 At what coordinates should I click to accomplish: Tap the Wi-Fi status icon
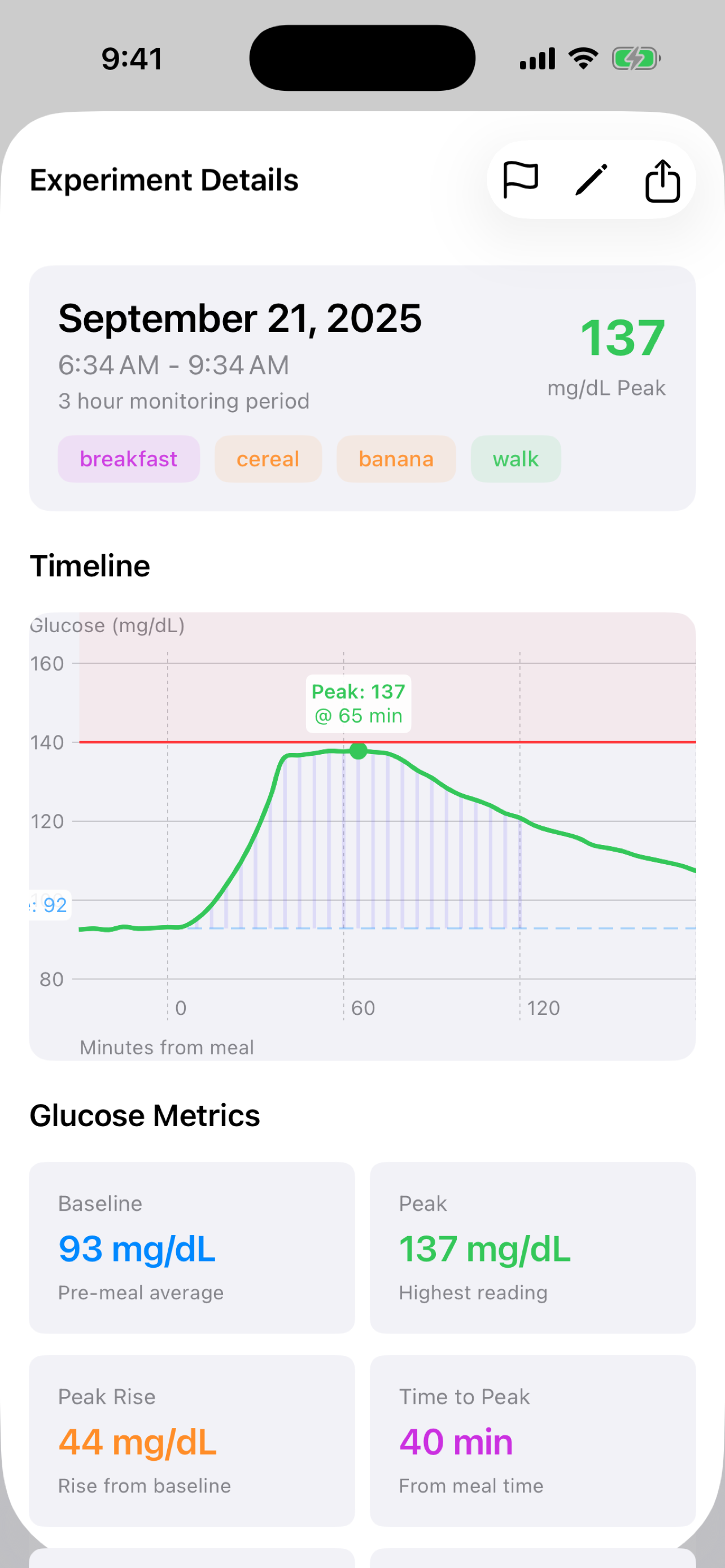(583, 59)
